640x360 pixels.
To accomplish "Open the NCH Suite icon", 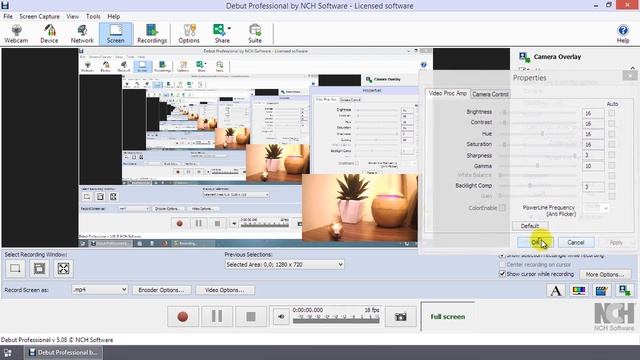I will [255, 34].
